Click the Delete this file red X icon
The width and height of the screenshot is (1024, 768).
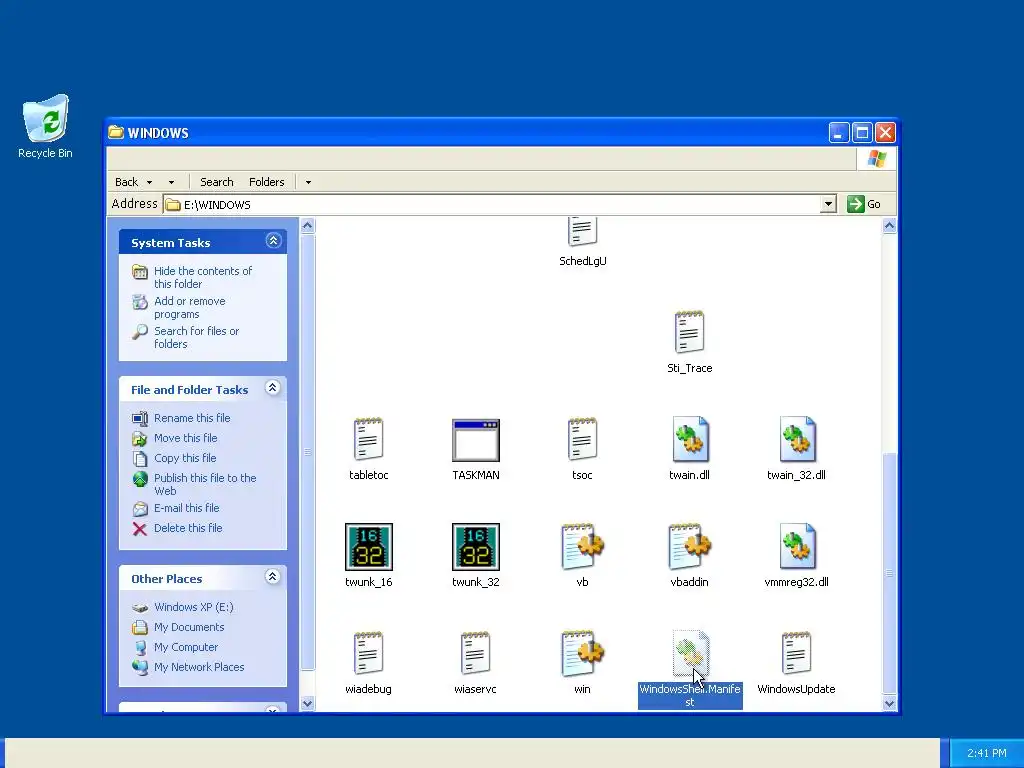coord(139,528)
